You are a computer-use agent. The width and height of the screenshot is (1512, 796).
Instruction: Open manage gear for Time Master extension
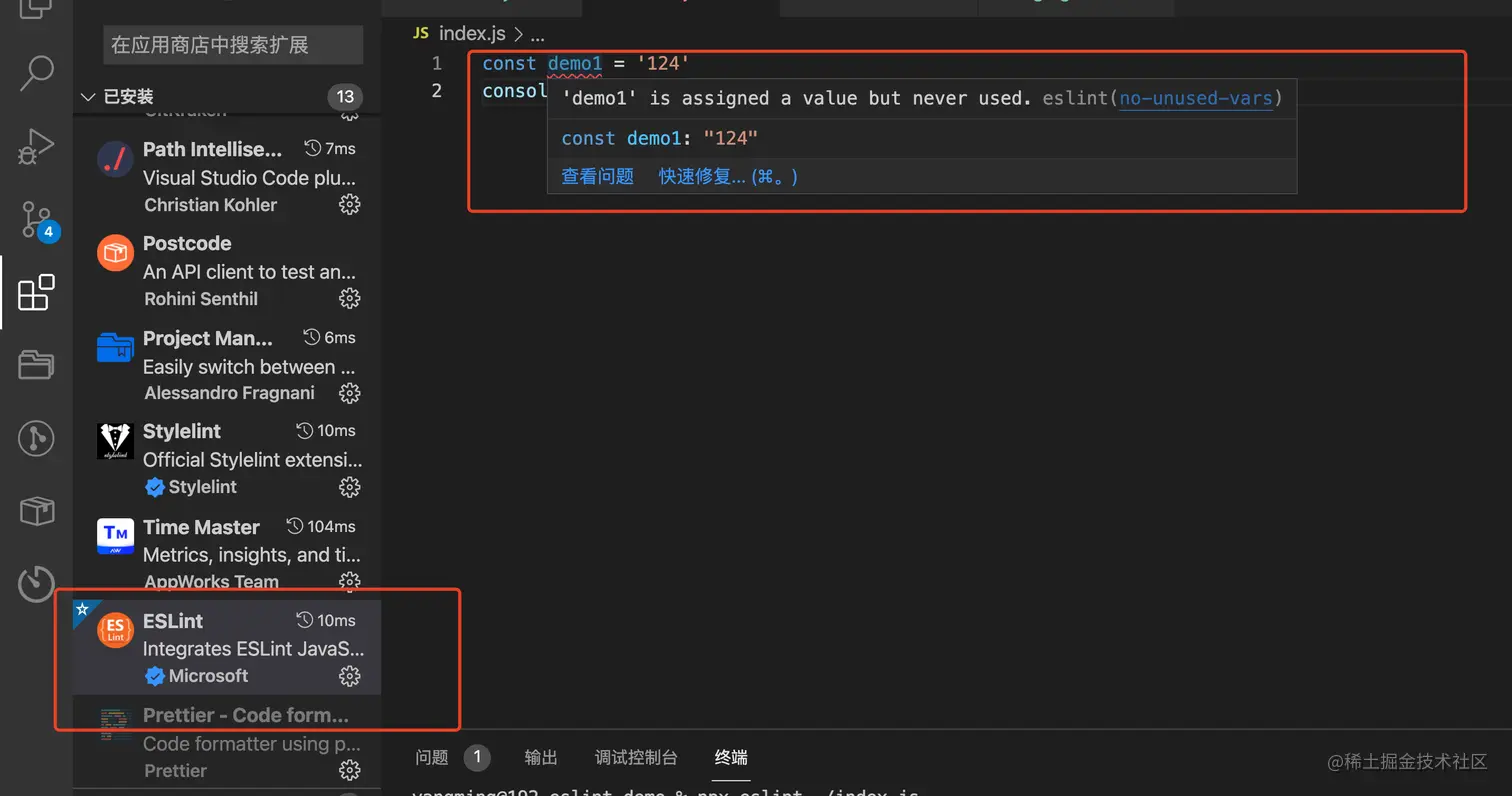(349, 580)
